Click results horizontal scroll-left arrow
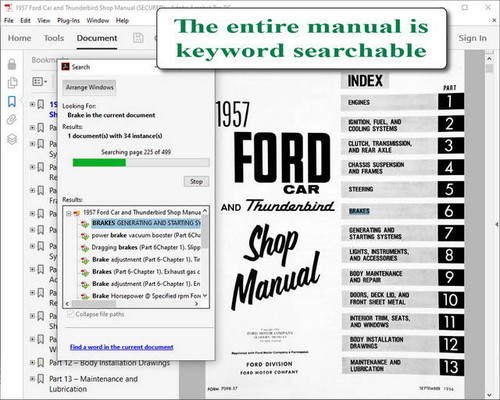The image size is (500, 400). pos(67,304)
